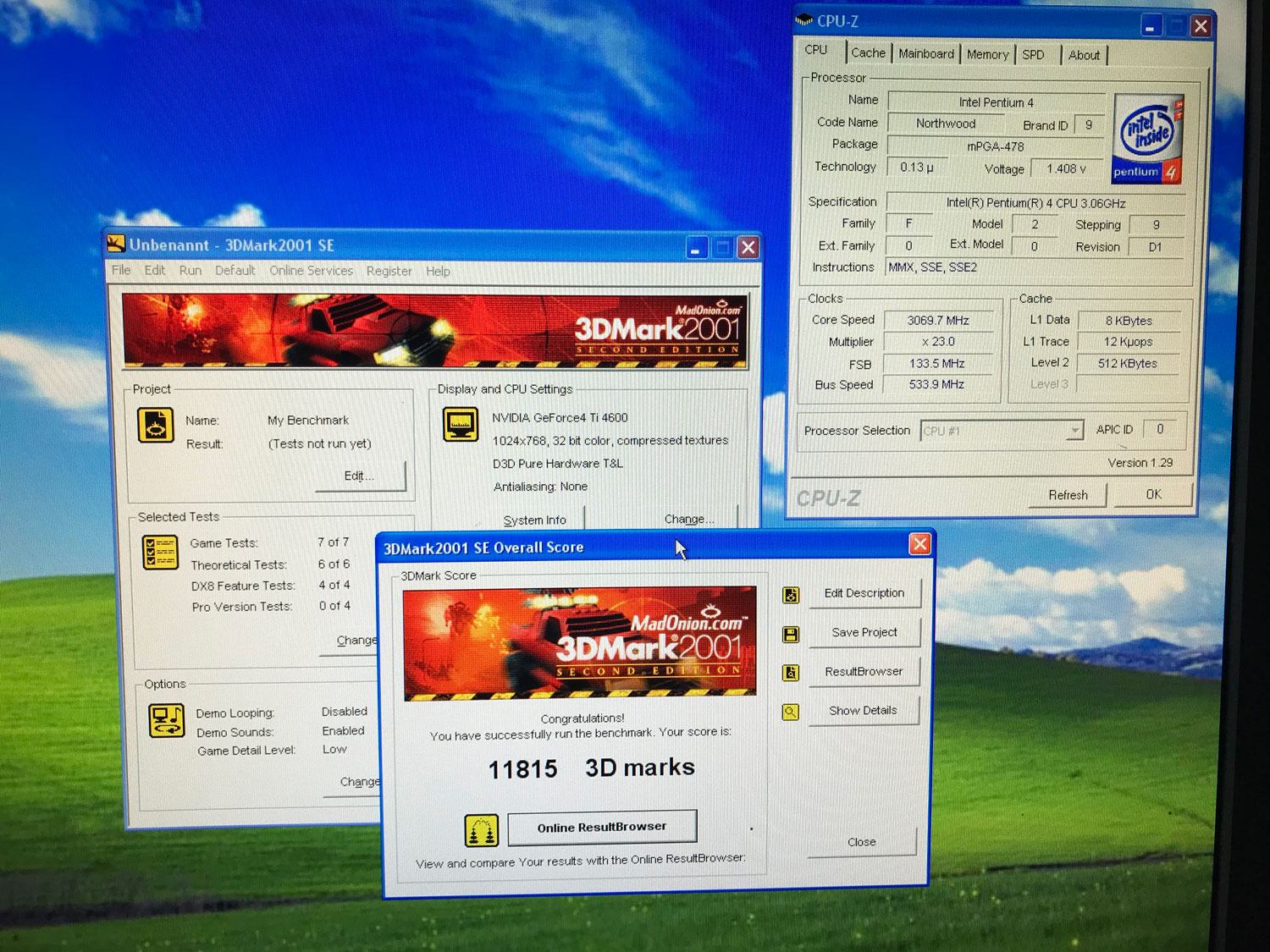Click the NVIDIA GeForce4 Ti 4600 text

click(560, 417)
